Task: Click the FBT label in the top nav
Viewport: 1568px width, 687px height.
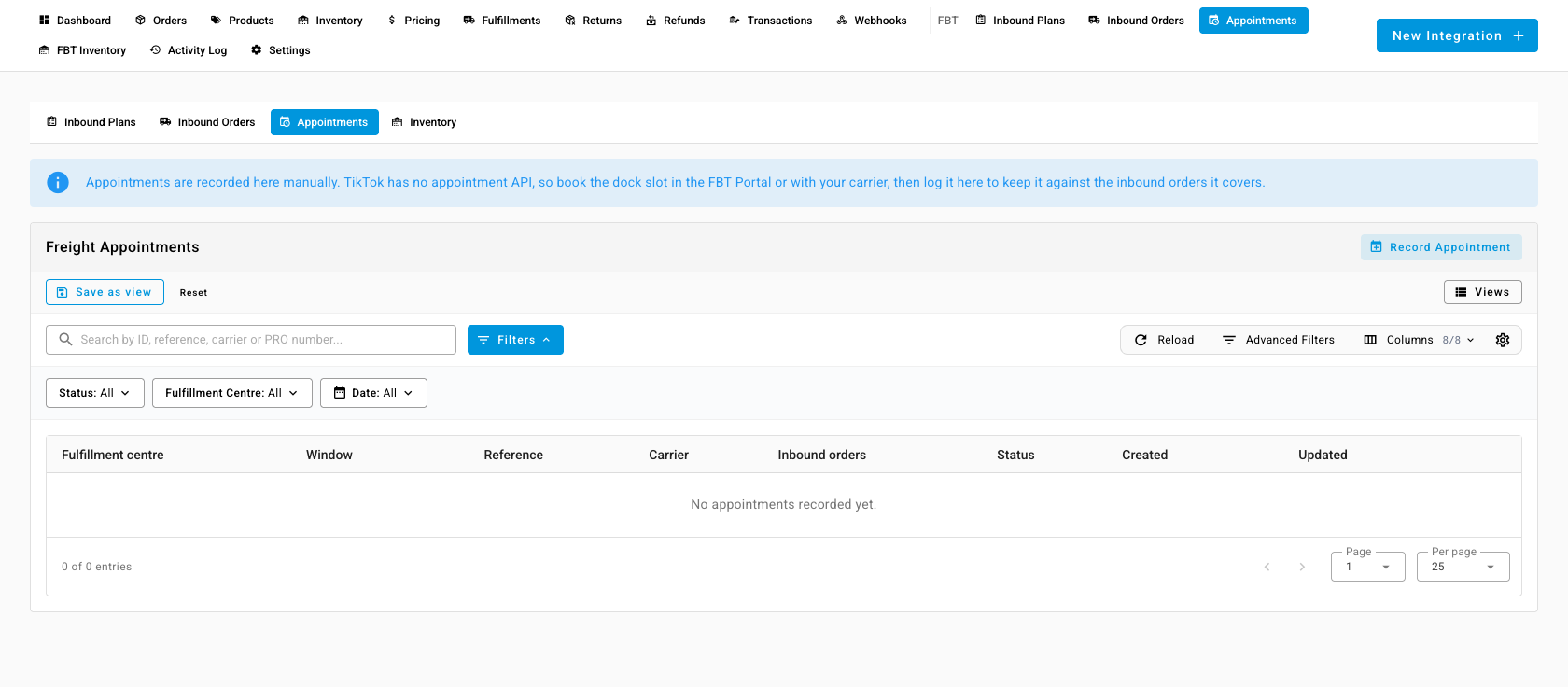Action: click(x=948, y=21)
